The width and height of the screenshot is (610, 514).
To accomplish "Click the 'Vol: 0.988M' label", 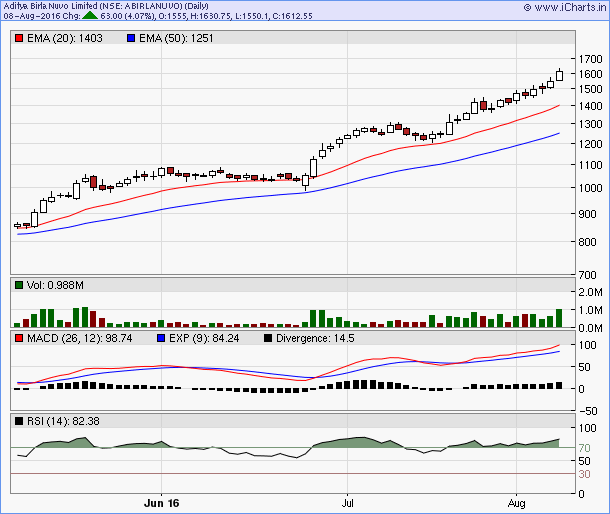I will (x=55, y=285).
